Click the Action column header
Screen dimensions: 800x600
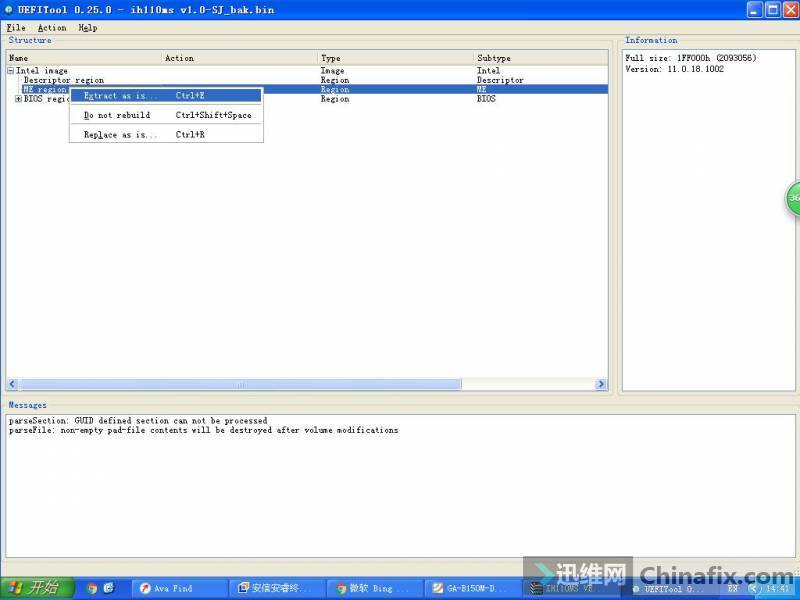[240, 58]
